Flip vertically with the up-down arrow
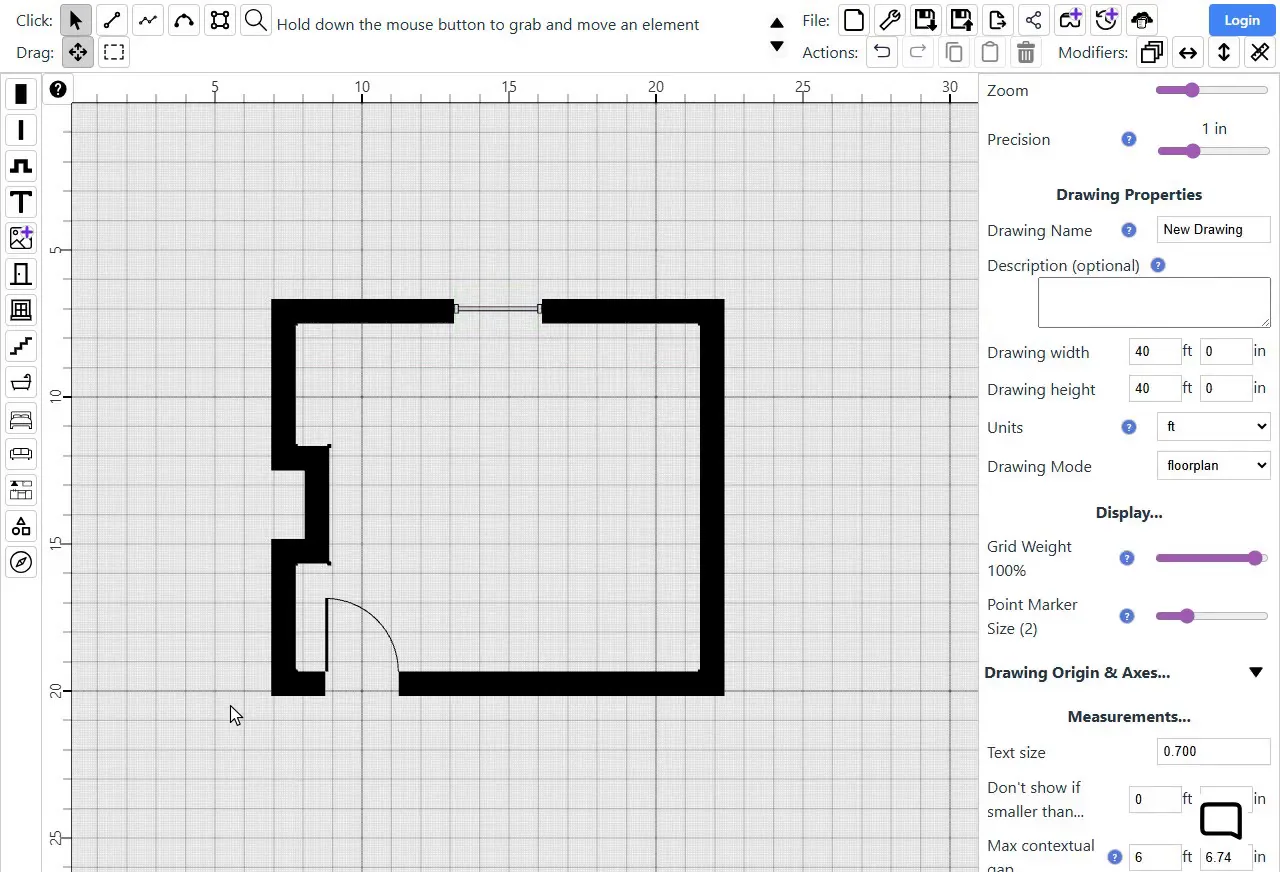Viewport: 1280px width, 872px height. tap(1224, 52)
